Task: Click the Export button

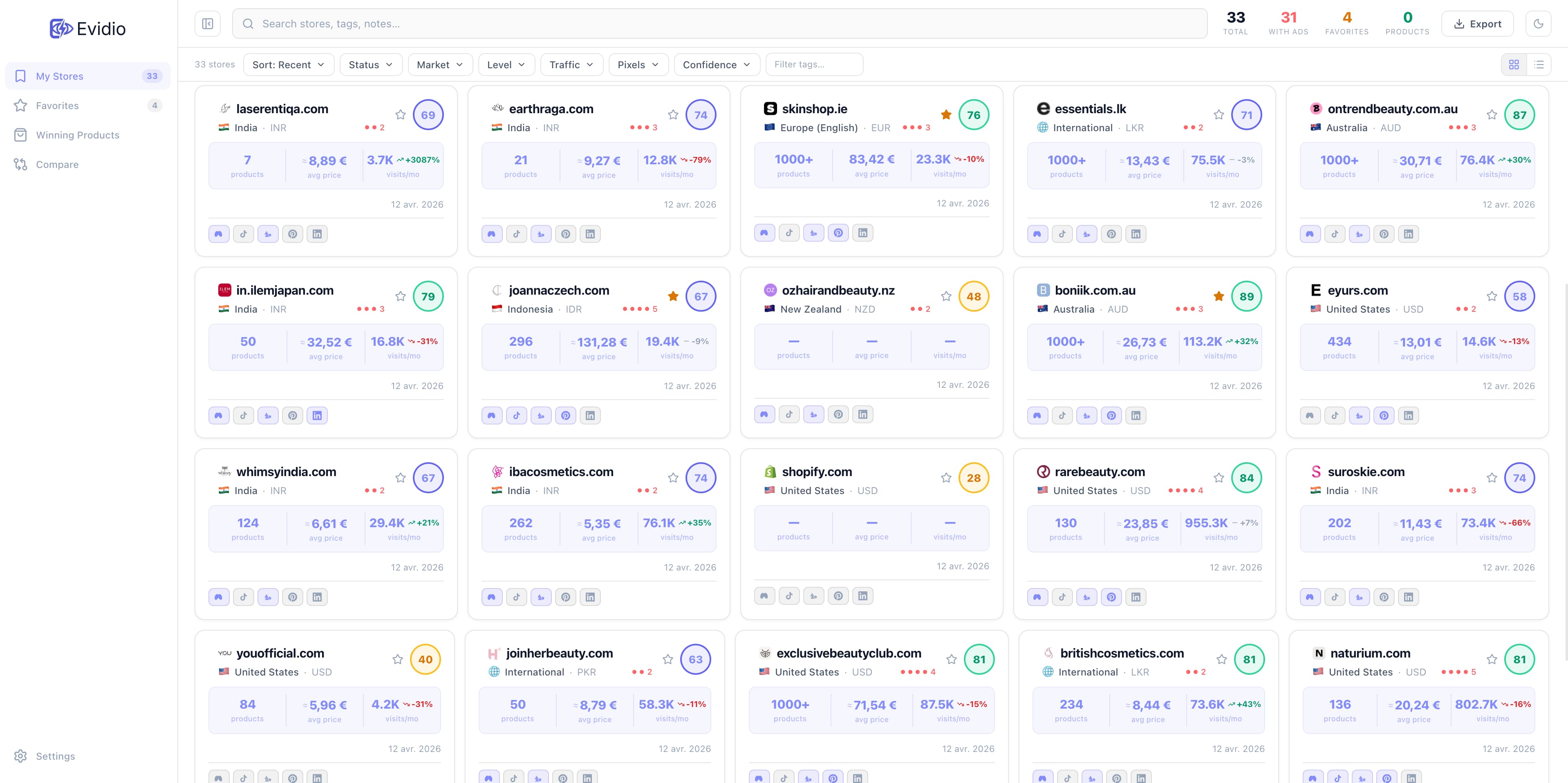Action: click(x=1478, y=23)
